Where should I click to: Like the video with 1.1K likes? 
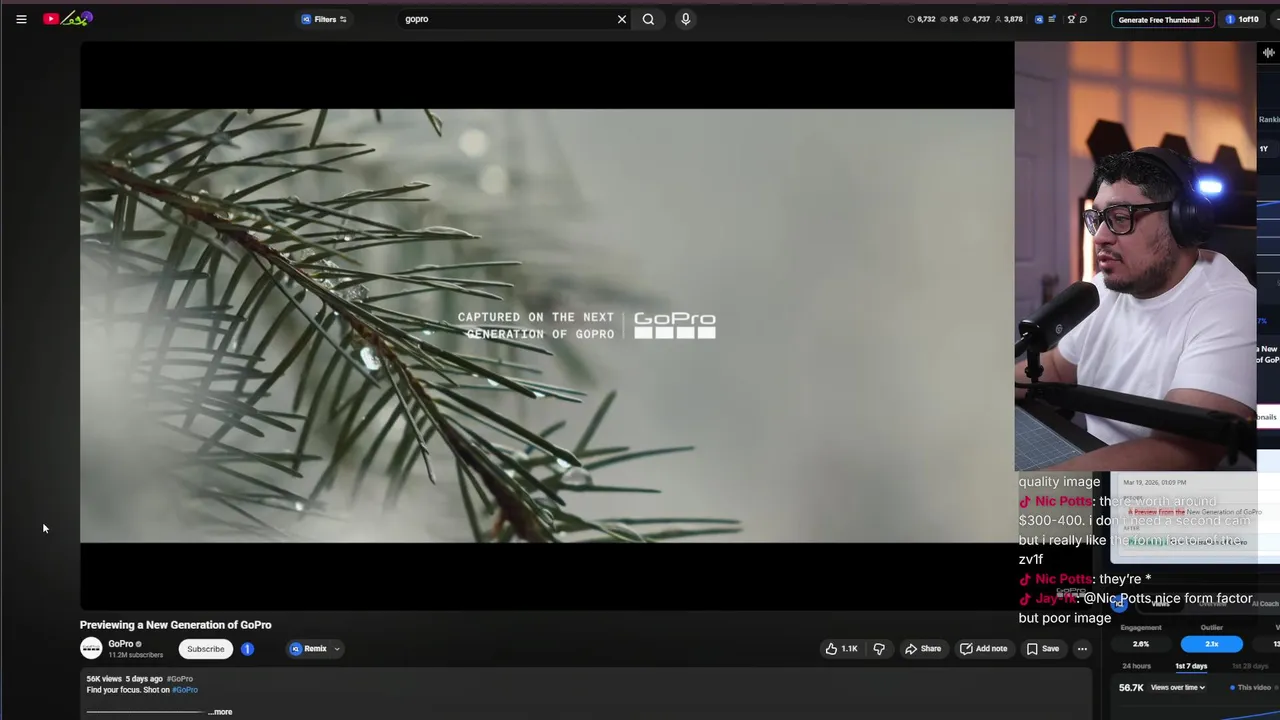click(x=841, y=649)
